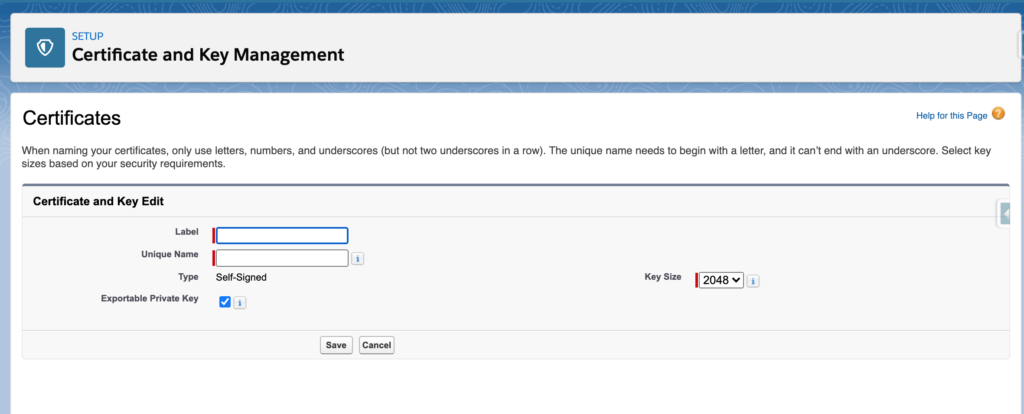Open the Key Size 2048 dropdown
Viewport: 1024px width, 414px height.
point(721,281)
